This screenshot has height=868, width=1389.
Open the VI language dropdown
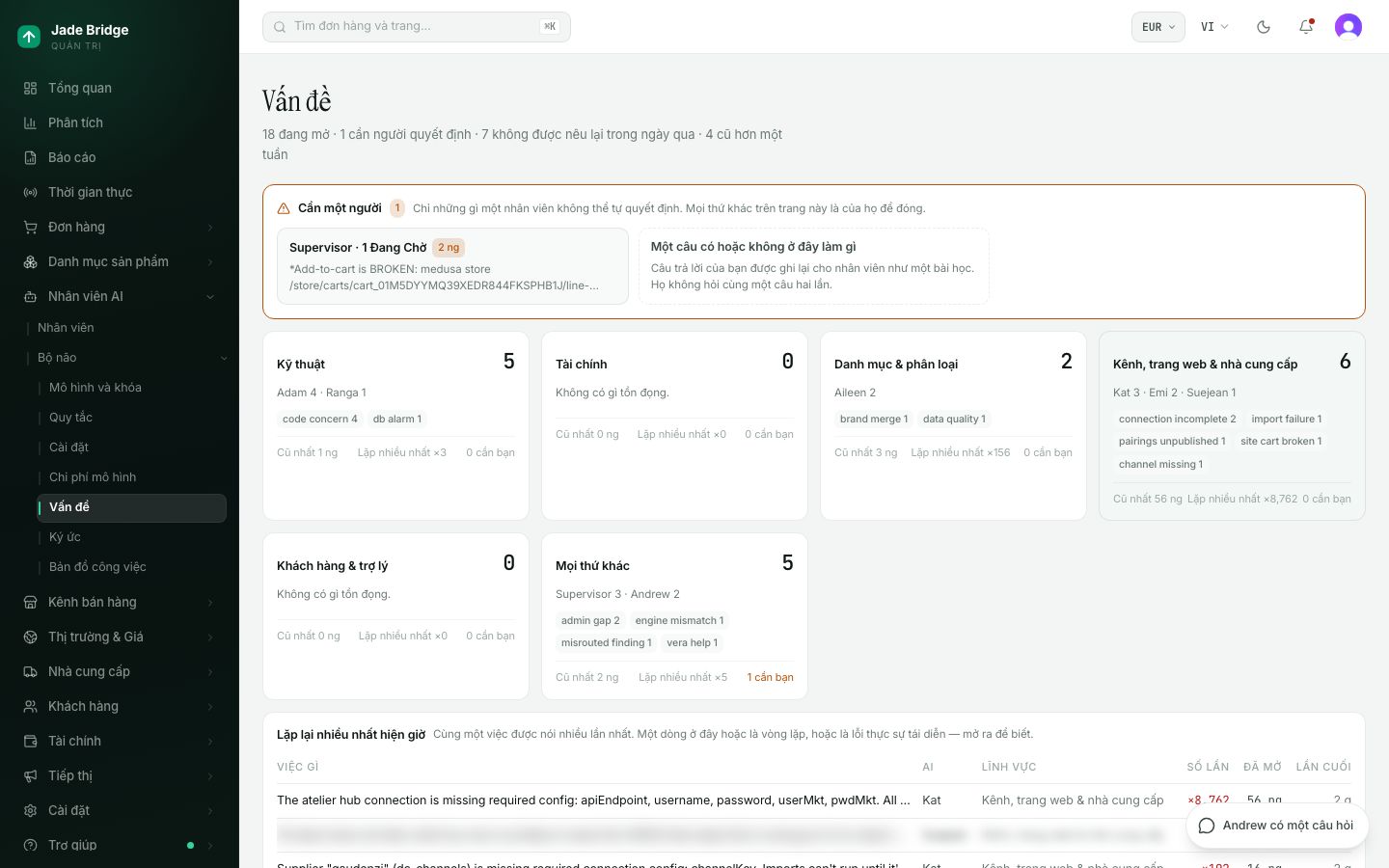point(1214,27)
